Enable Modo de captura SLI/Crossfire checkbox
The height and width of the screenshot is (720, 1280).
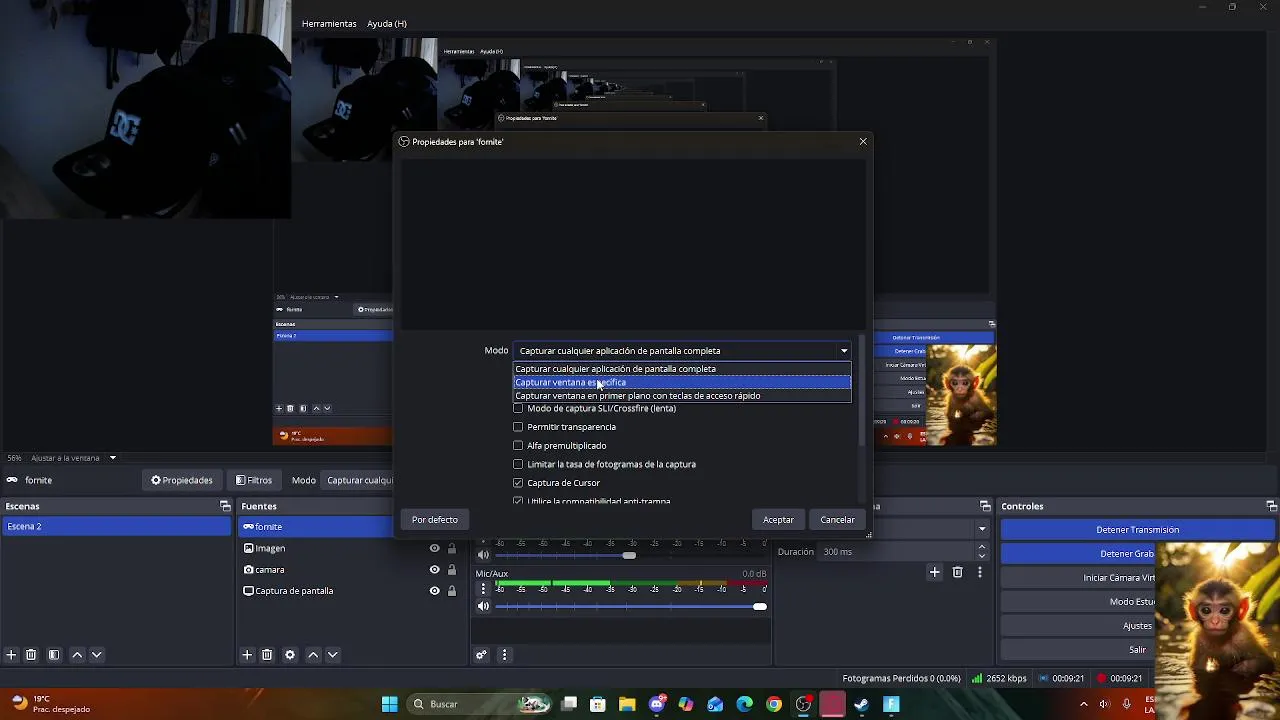click(518, 408)
